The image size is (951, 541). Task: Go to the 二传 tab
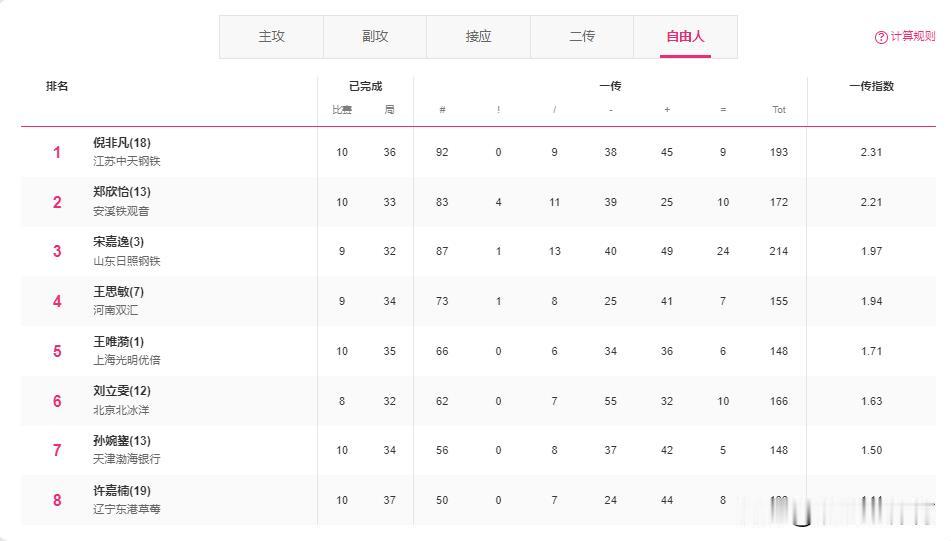(582, 37)
